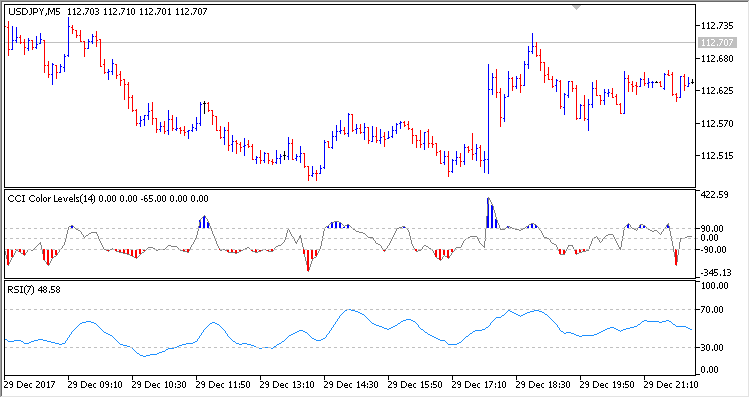Click the 100.00 RSI scale label
The height and width of the screenshot is (398, 750).
[714, 286]
